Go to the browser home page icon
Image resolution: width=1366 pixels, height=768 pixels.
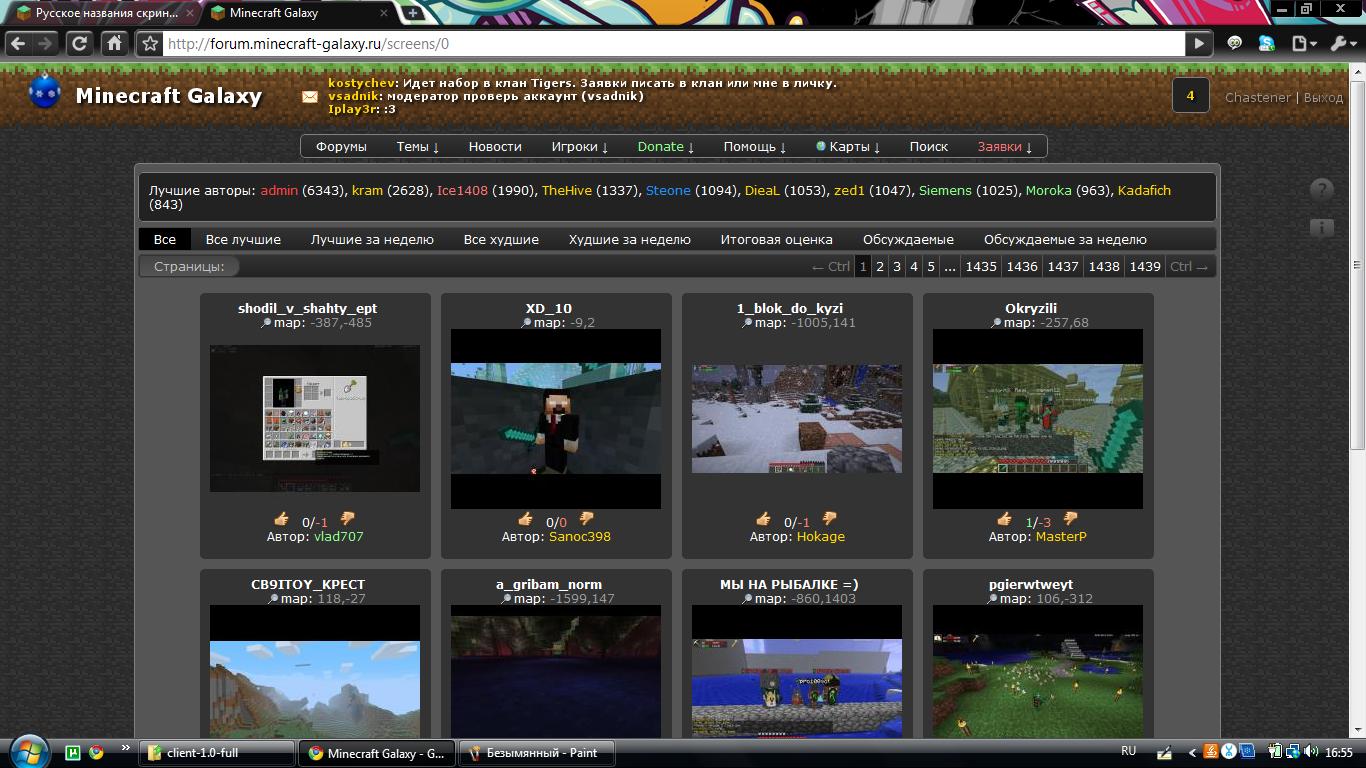[x=114, y=43]
